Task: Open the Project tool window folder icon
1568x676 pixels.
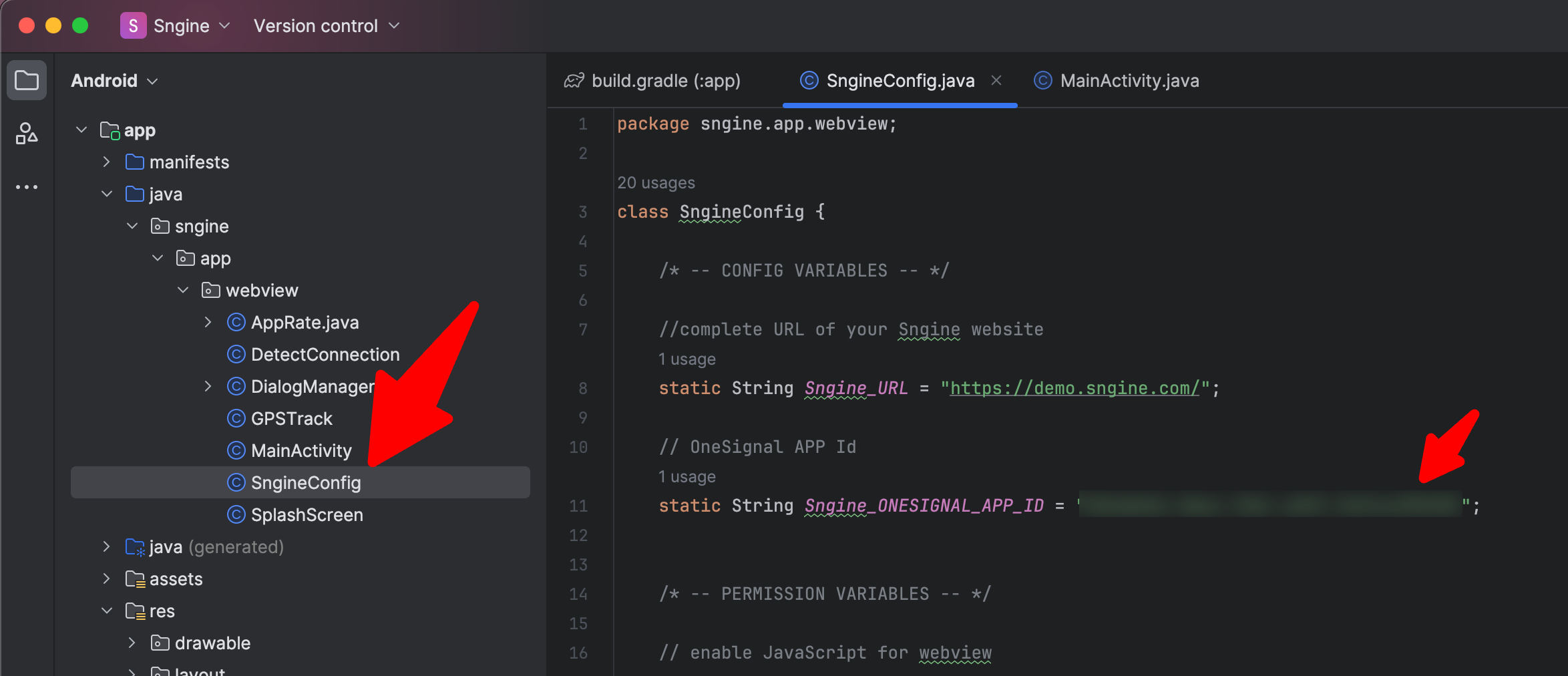Action: pos(27,81)
